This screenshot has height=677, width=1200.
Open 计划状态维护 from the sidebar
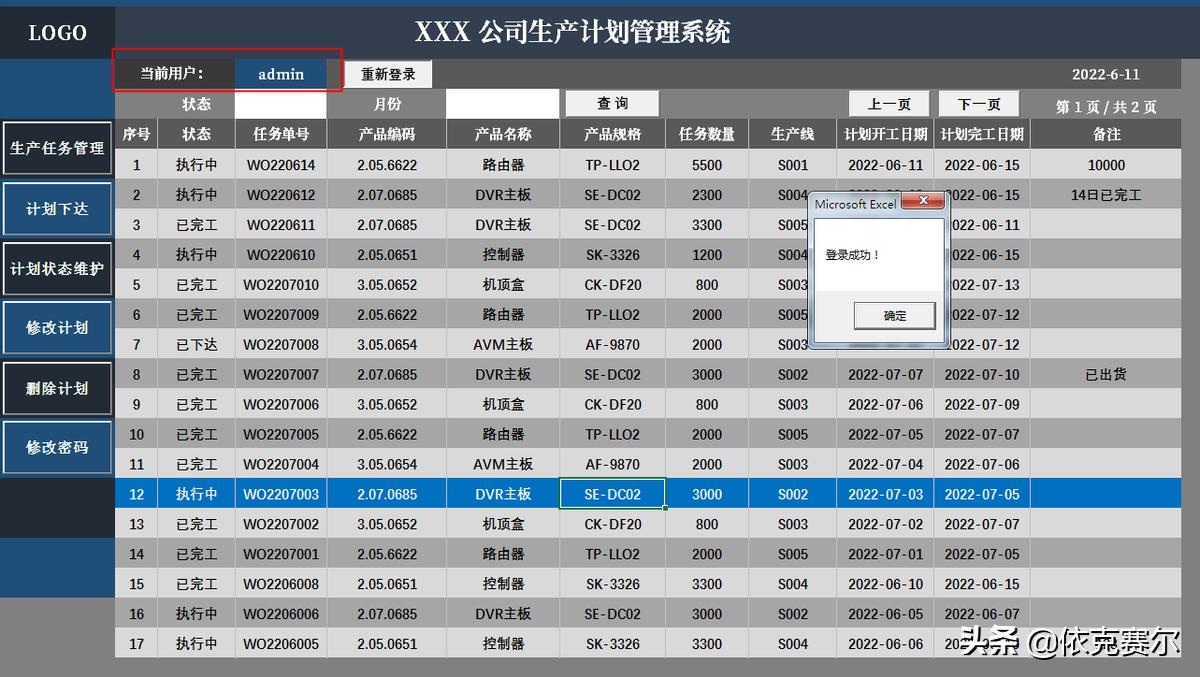pyautogui.click(x=57, y=269)
